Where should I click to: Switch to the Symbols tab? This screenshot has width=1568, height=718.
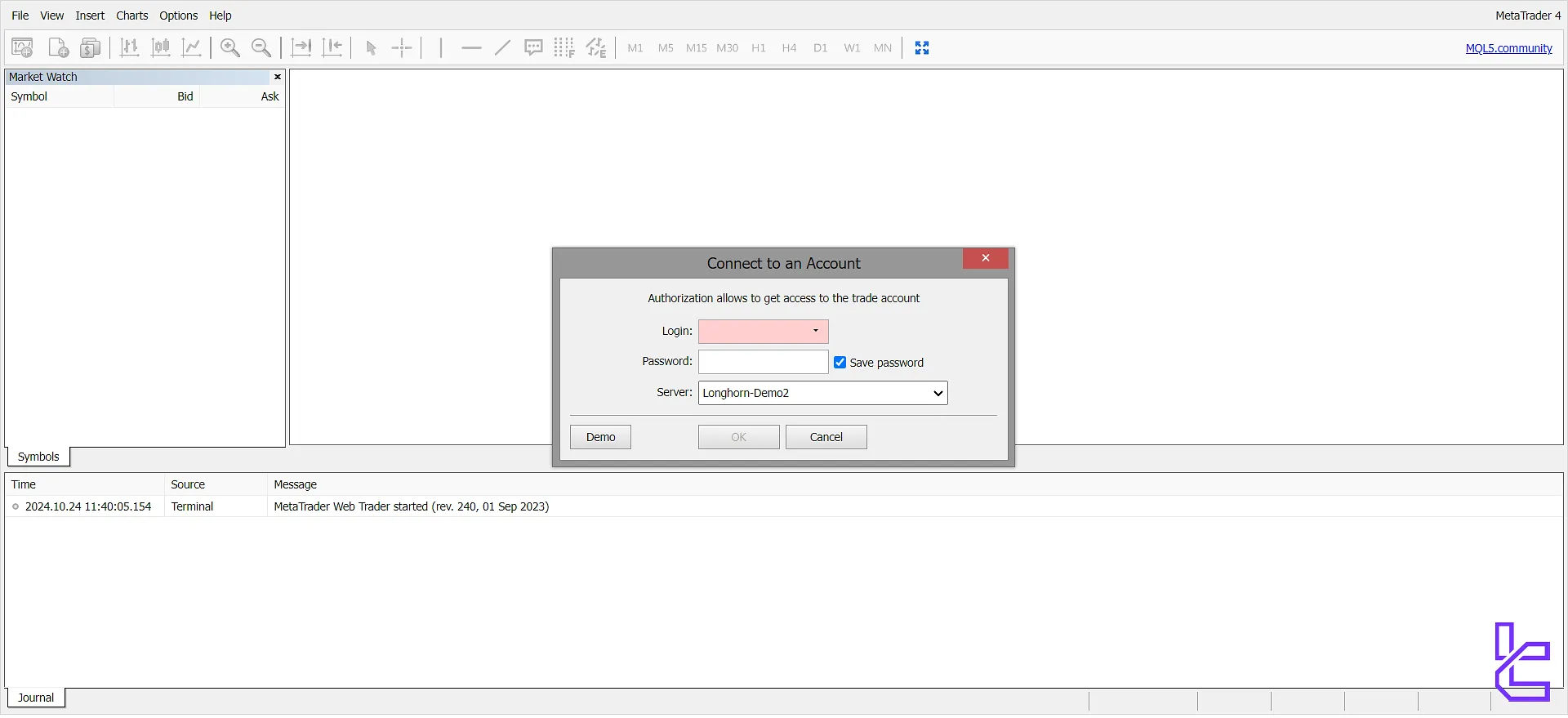[x=38, y=457]
